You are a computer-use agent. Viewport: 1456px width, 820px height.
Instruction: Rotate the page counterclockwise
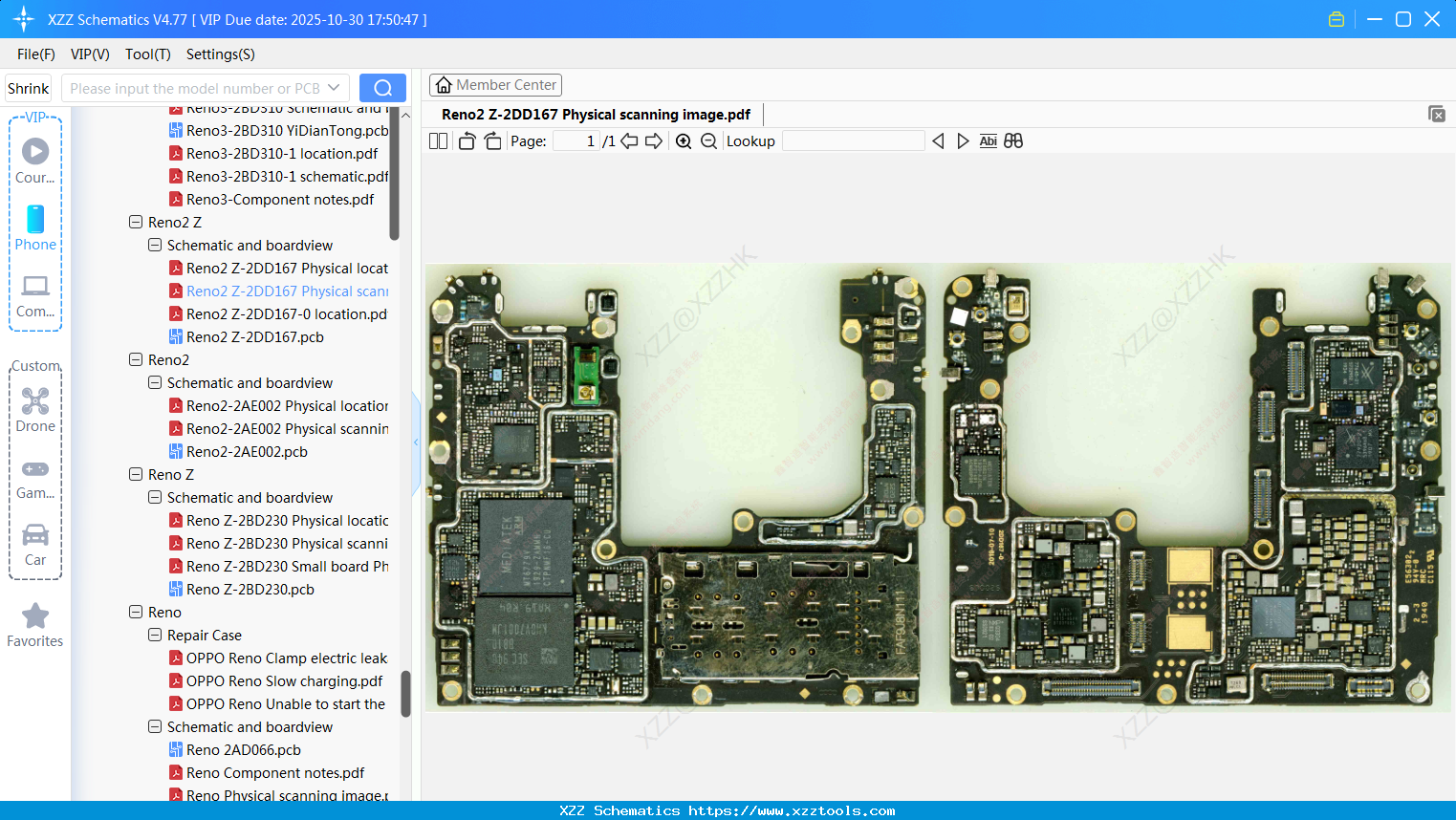click(467, 141)
